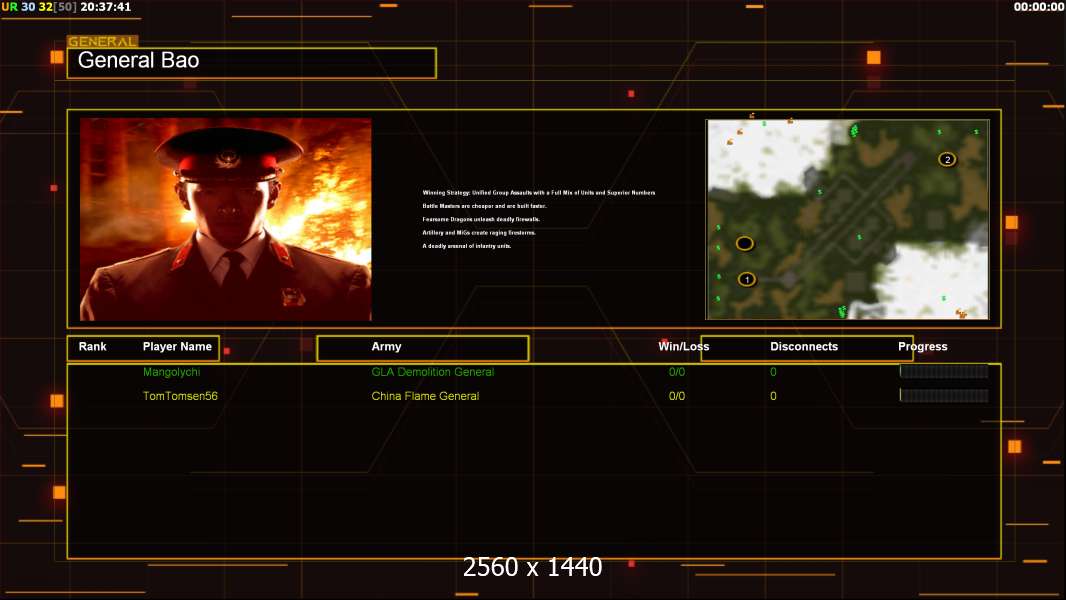The width and height of the screenshot is (1066, 600).
Task: Select the Army column header
Action: coord(386,347)
